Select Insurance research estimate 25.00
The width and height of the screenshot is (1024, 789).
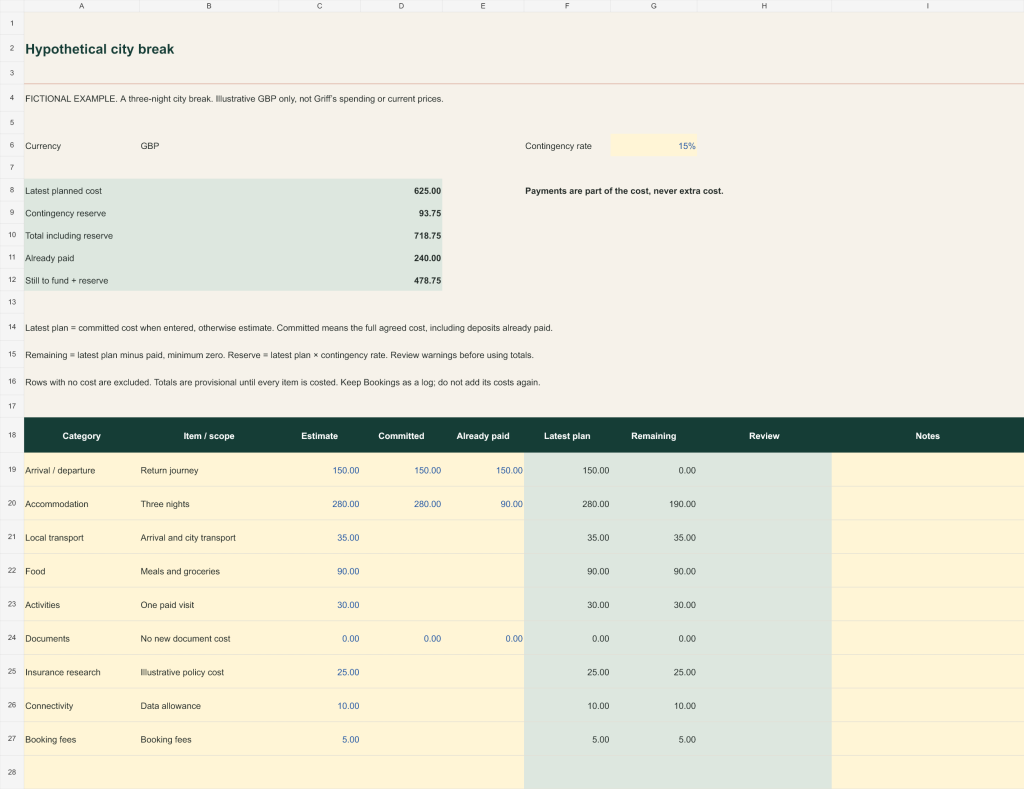coord(319,672)
